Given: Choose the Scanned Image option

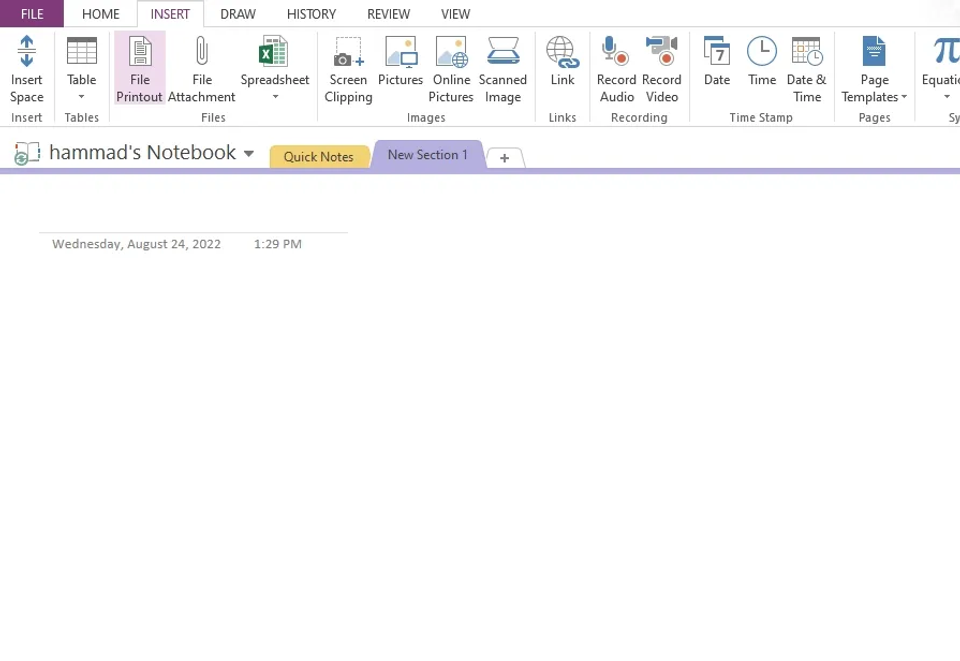Looking at the screenshot, I should (502, 52).
